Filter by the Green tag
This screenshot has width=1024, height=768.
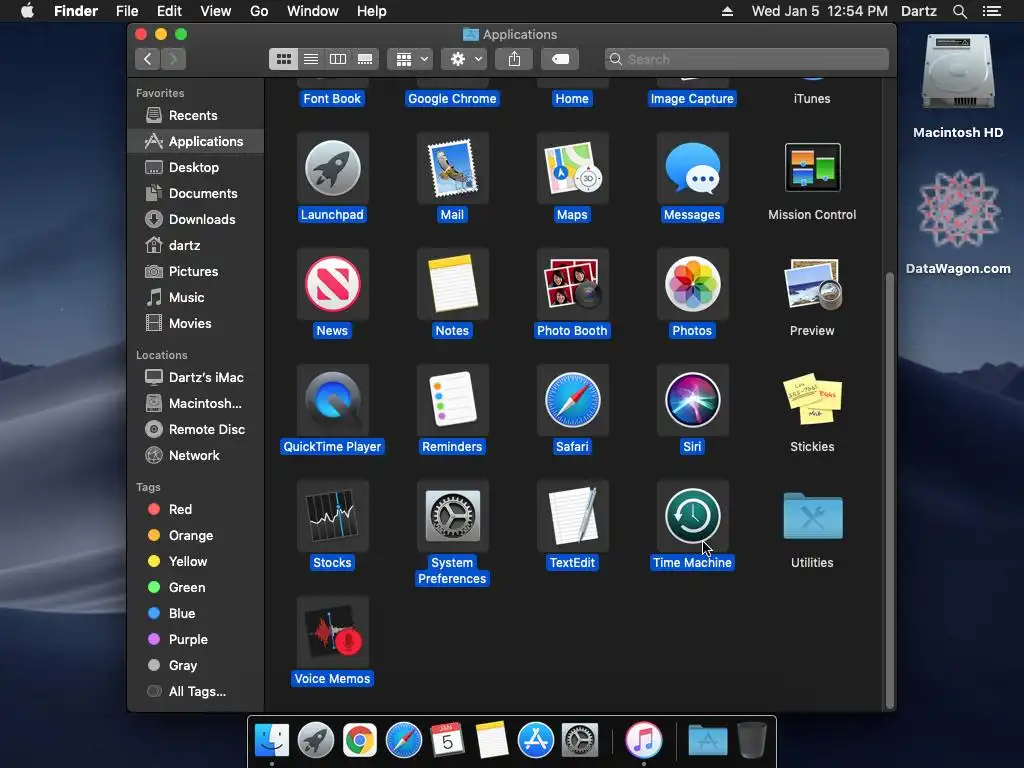(195, 587)
